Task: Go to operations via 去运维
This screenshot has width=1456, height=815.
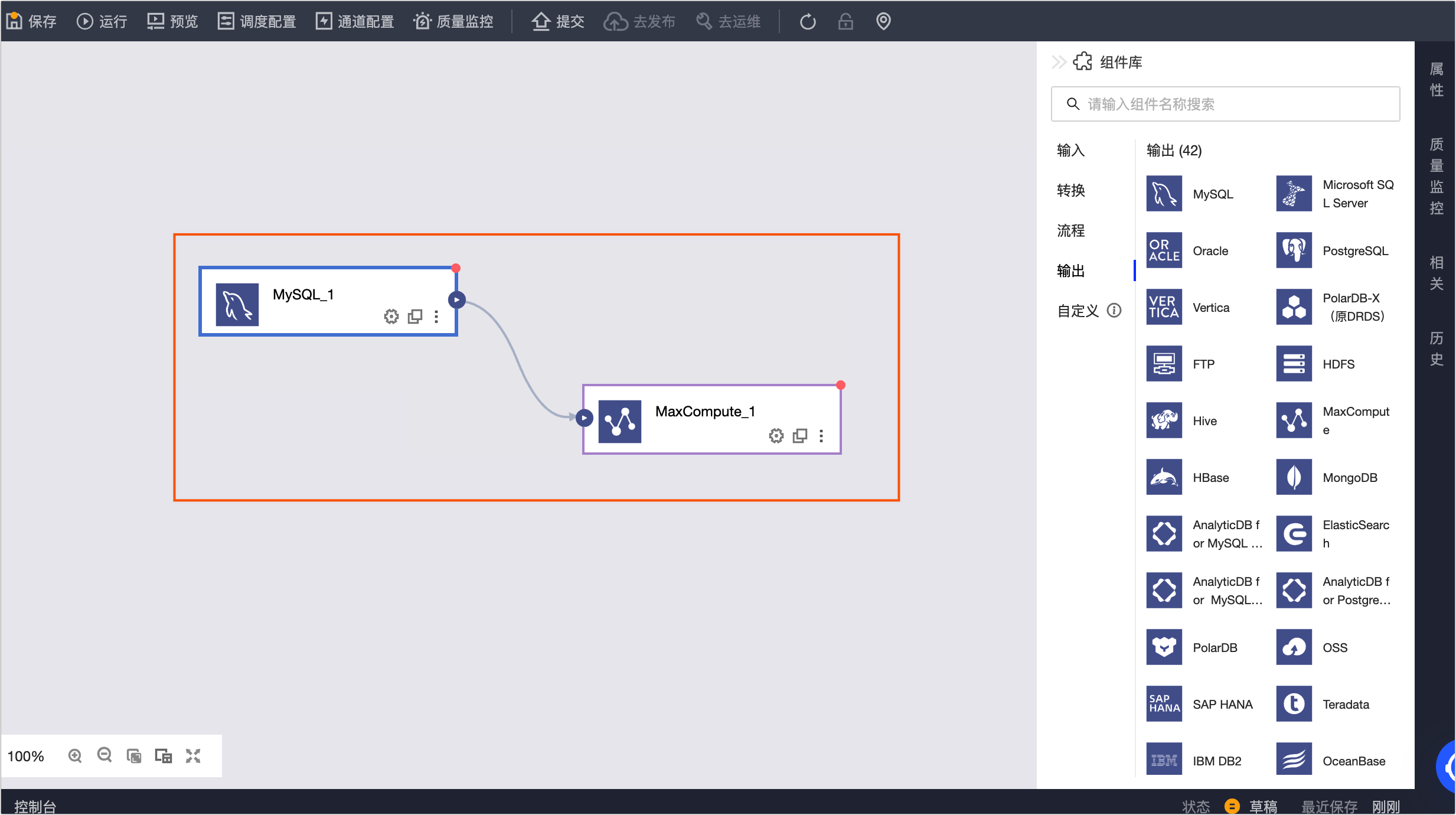Action: [x=728, y=21]
